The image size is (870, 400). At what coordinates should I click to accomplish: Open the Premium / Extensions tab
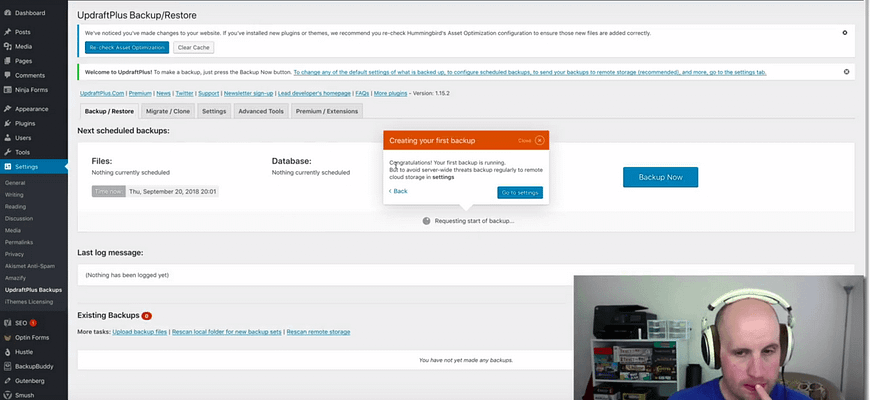[327, 111]
